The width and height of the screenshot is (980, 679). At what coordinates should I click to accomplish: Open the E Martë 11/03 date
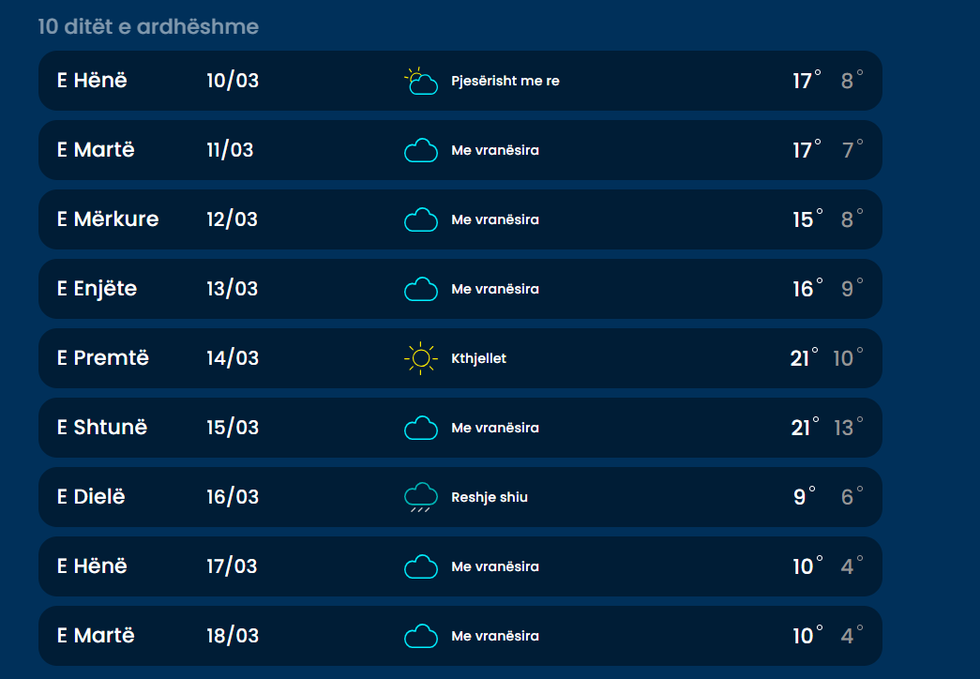tap(230, 150)
